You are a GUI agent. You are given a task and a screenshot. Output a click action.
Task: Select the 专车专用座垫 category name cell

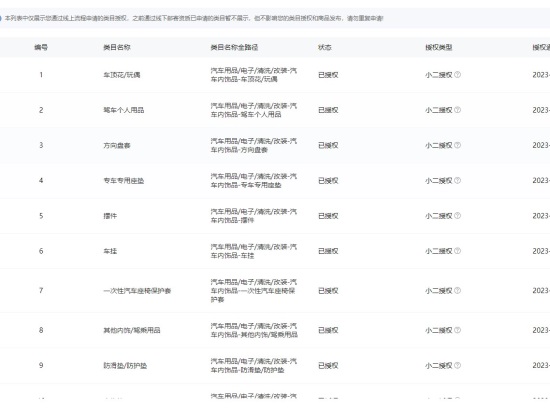[x=123, y=181]
